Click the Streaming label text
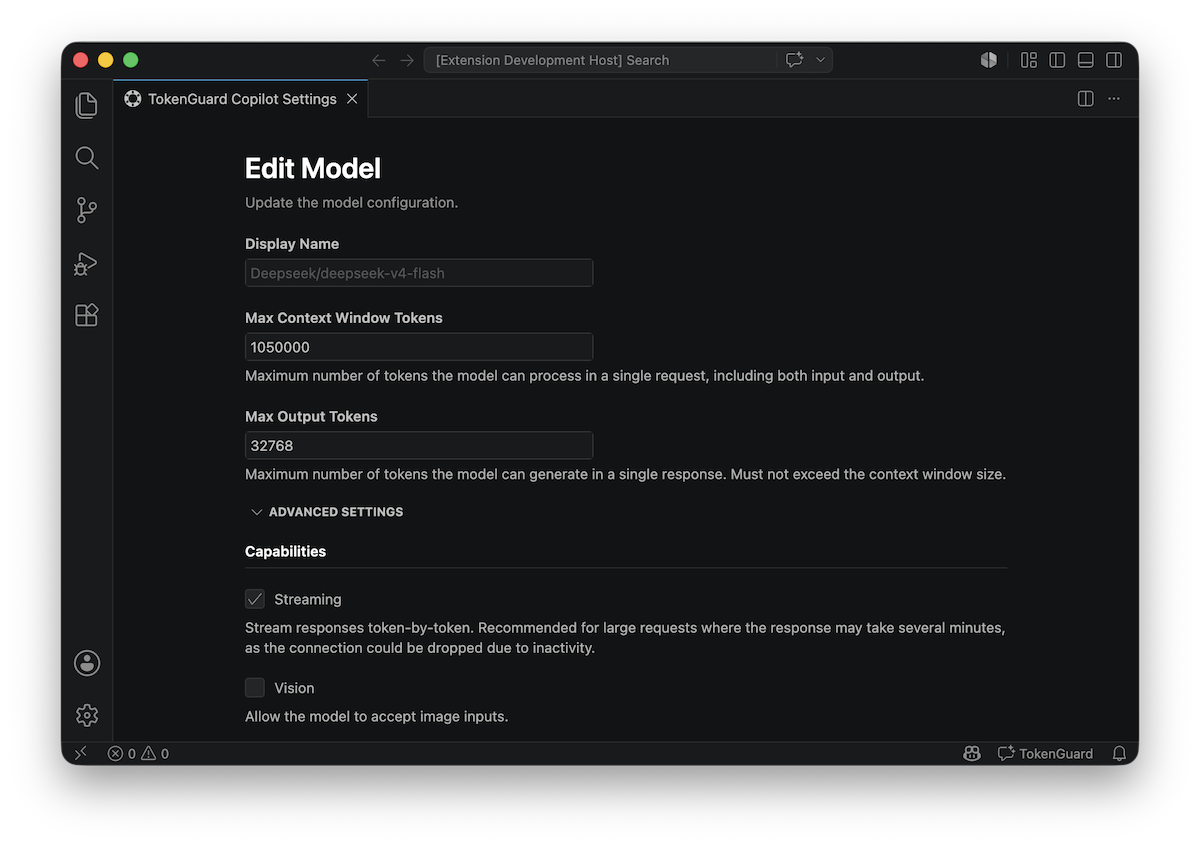 308,599
